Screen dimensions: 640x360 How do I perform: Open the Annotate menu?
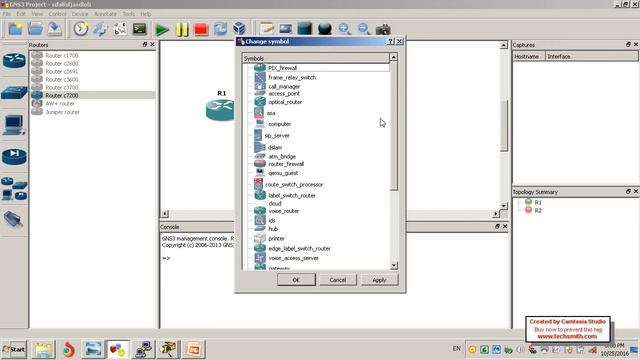point(105,13)
